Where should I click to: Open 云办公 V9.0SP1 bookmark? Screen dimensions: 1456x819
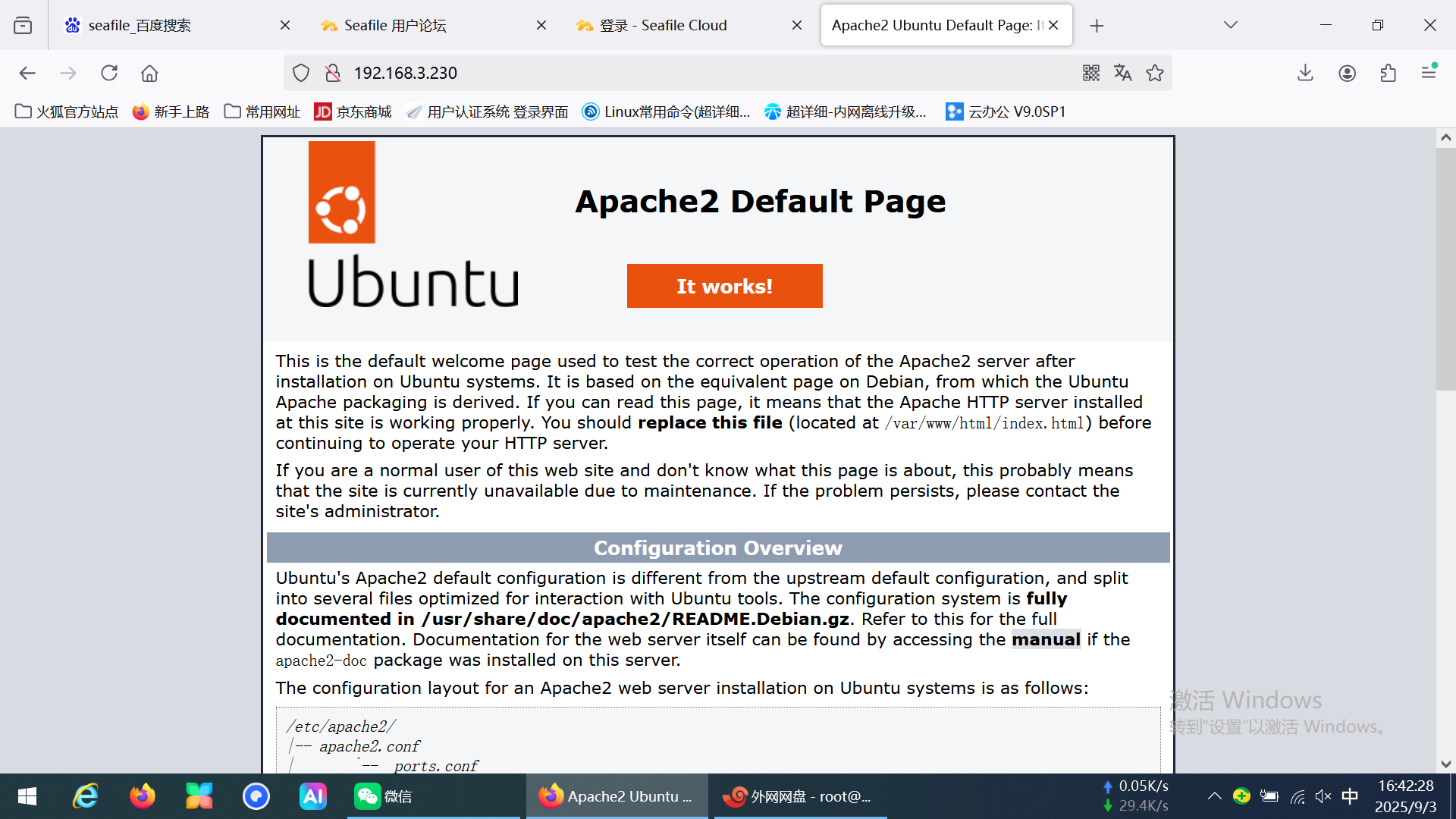tap(1006, 111)
